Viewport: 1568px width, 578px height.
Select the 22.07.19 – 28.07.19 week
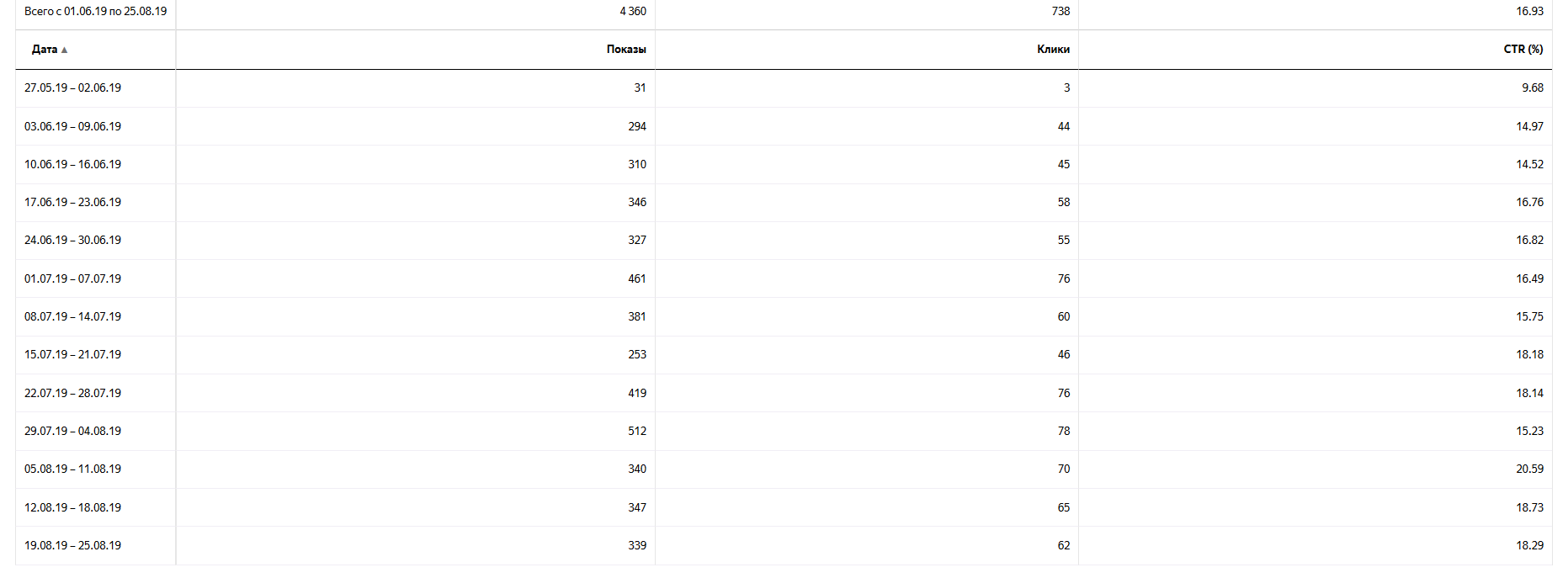point(72,393)
